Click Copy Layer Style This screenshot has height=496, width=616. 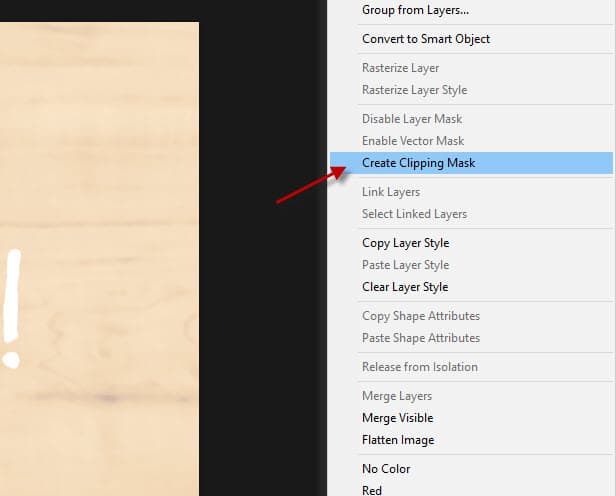point(405,243)
